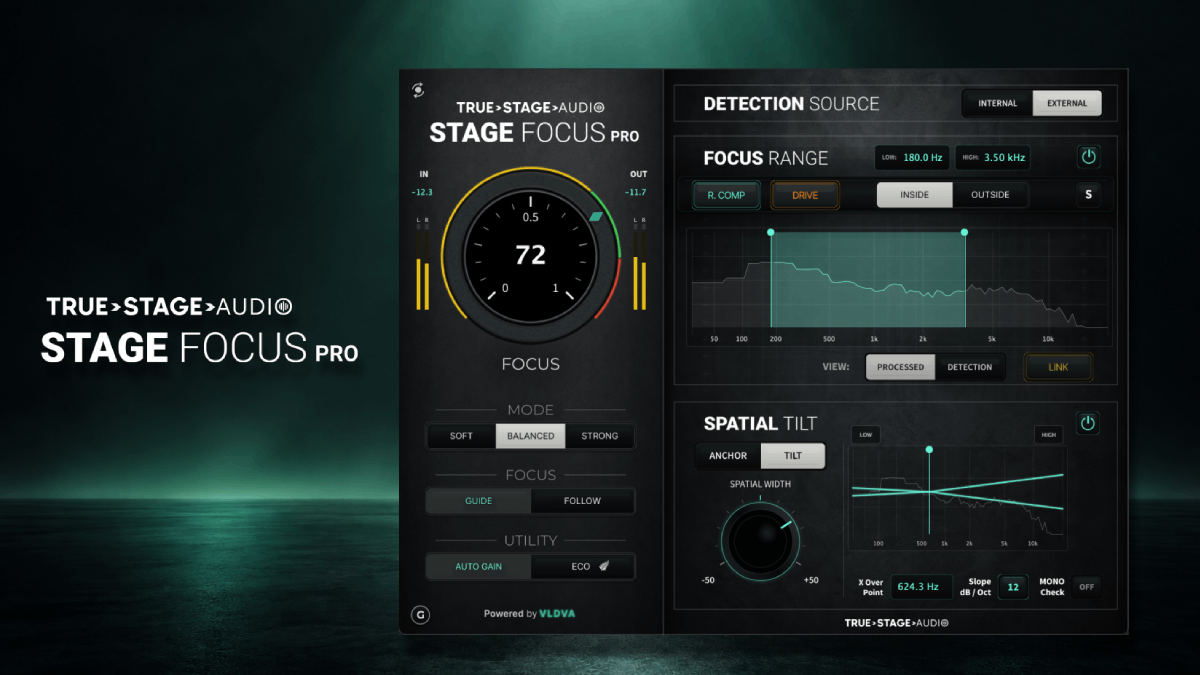Toggle AUTO GAIN utility

click(478, 567)
